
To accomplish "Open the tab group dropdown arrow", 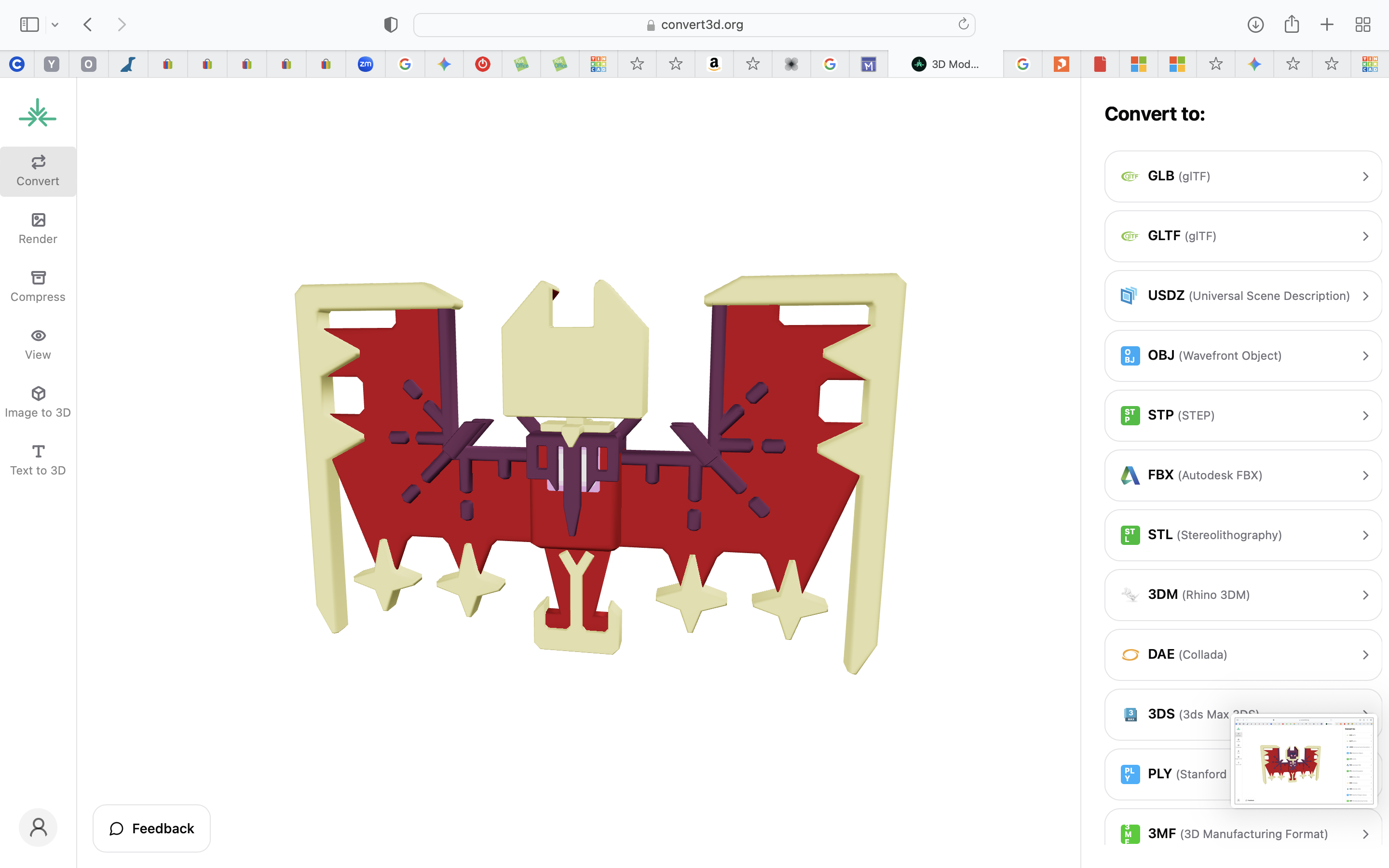I will pos(55,25).
